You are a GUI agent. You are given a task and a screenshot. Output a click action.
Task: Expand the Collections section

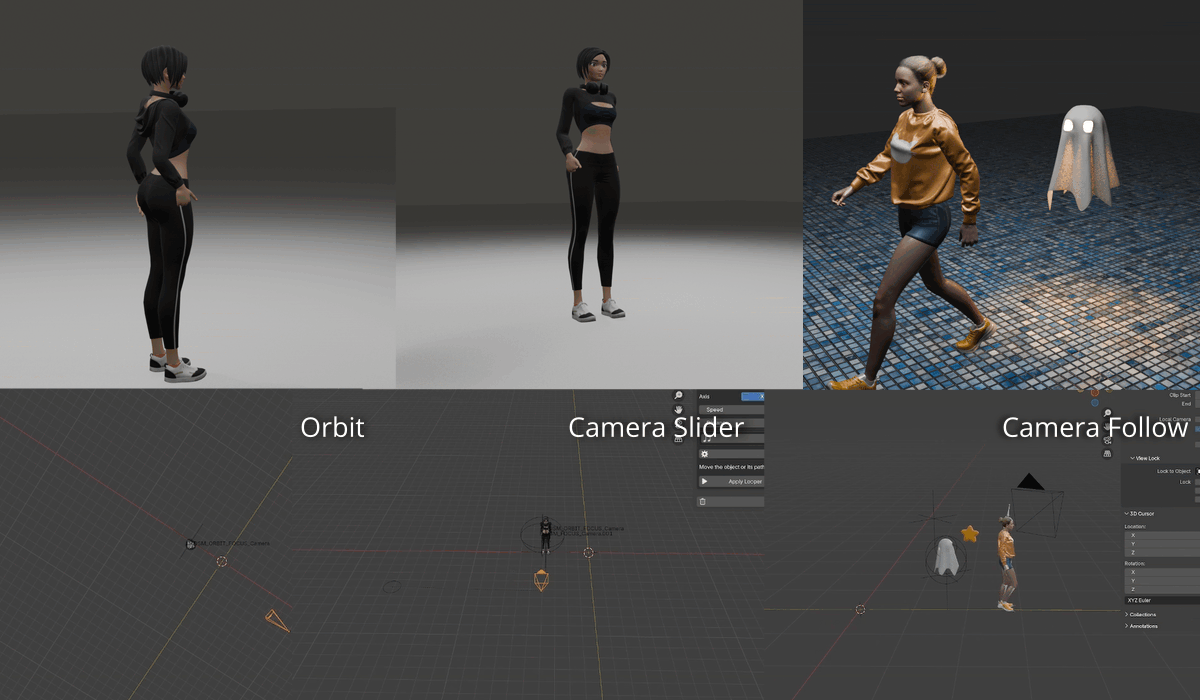pos(1141,614)
